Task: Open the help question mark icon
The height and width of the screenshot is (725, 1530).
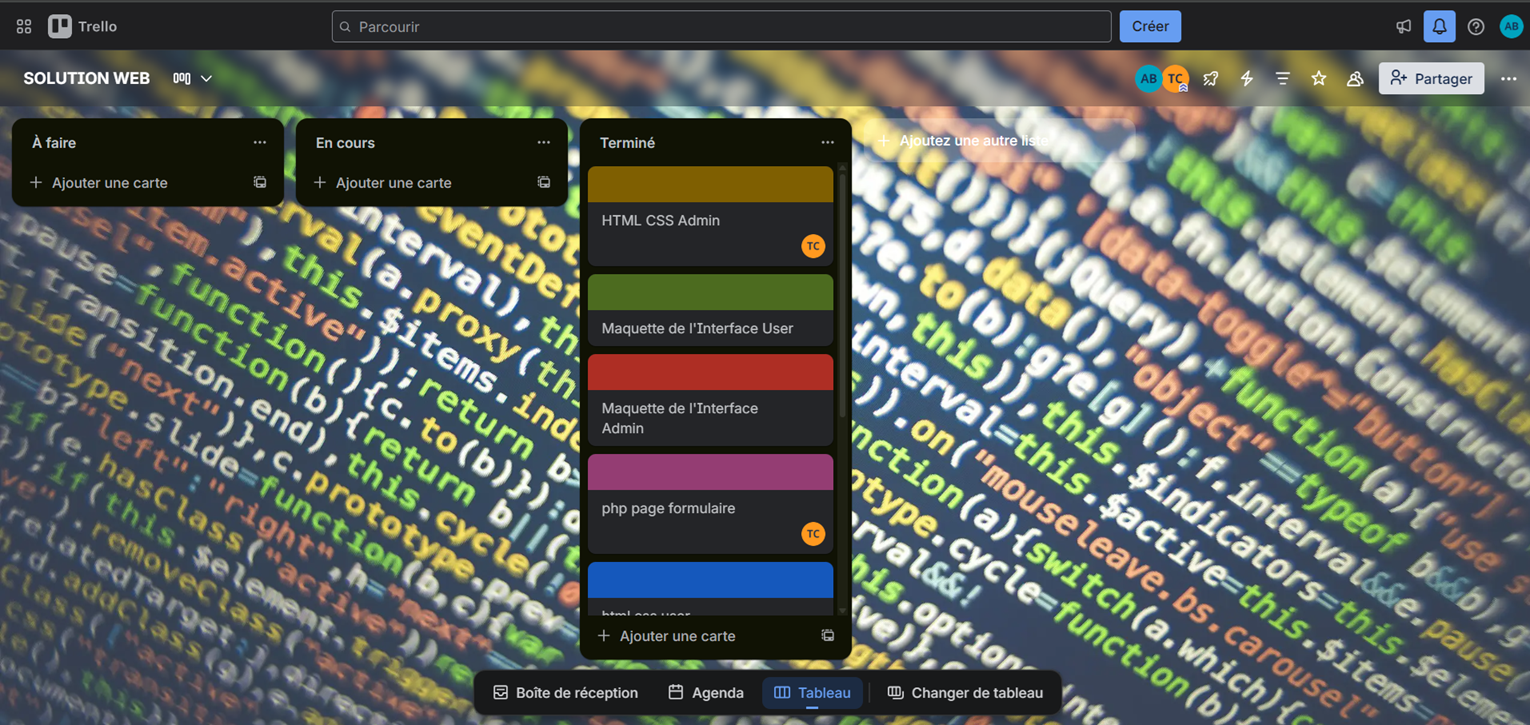Action: click(1476, 27)
